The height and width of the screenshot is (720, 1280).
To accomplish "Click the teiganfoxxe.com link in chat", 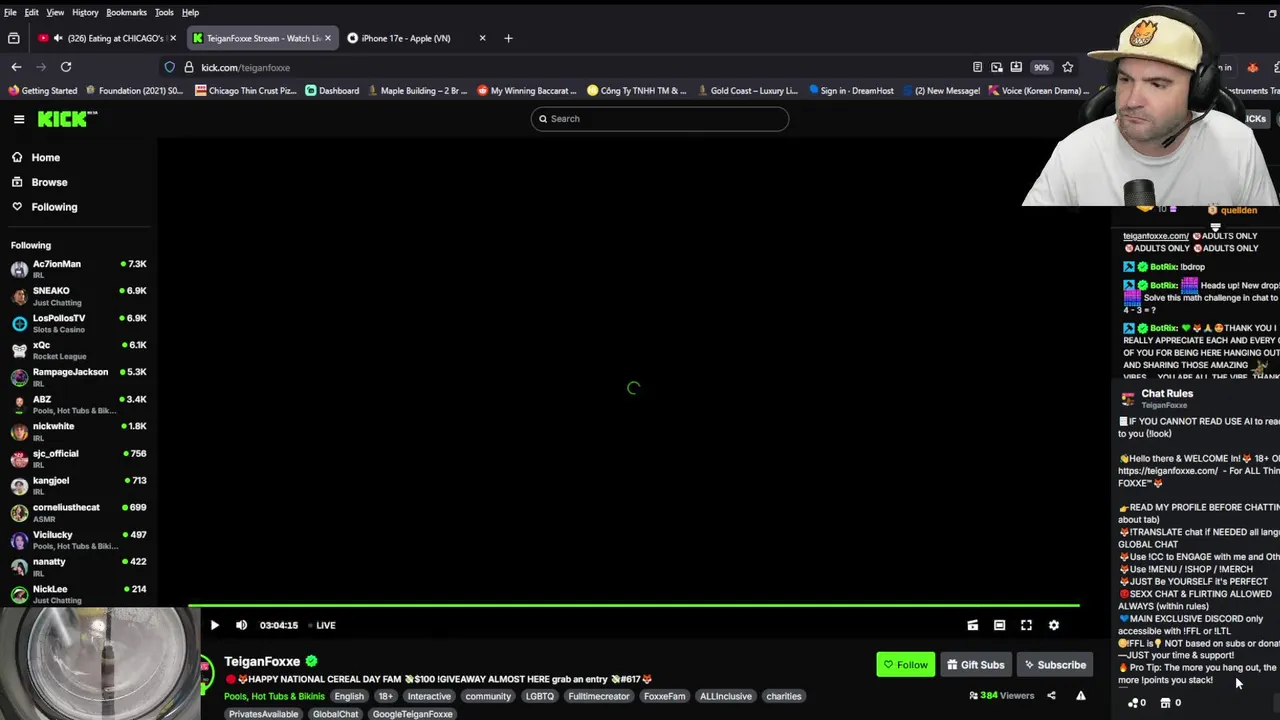I will 1156,236.
